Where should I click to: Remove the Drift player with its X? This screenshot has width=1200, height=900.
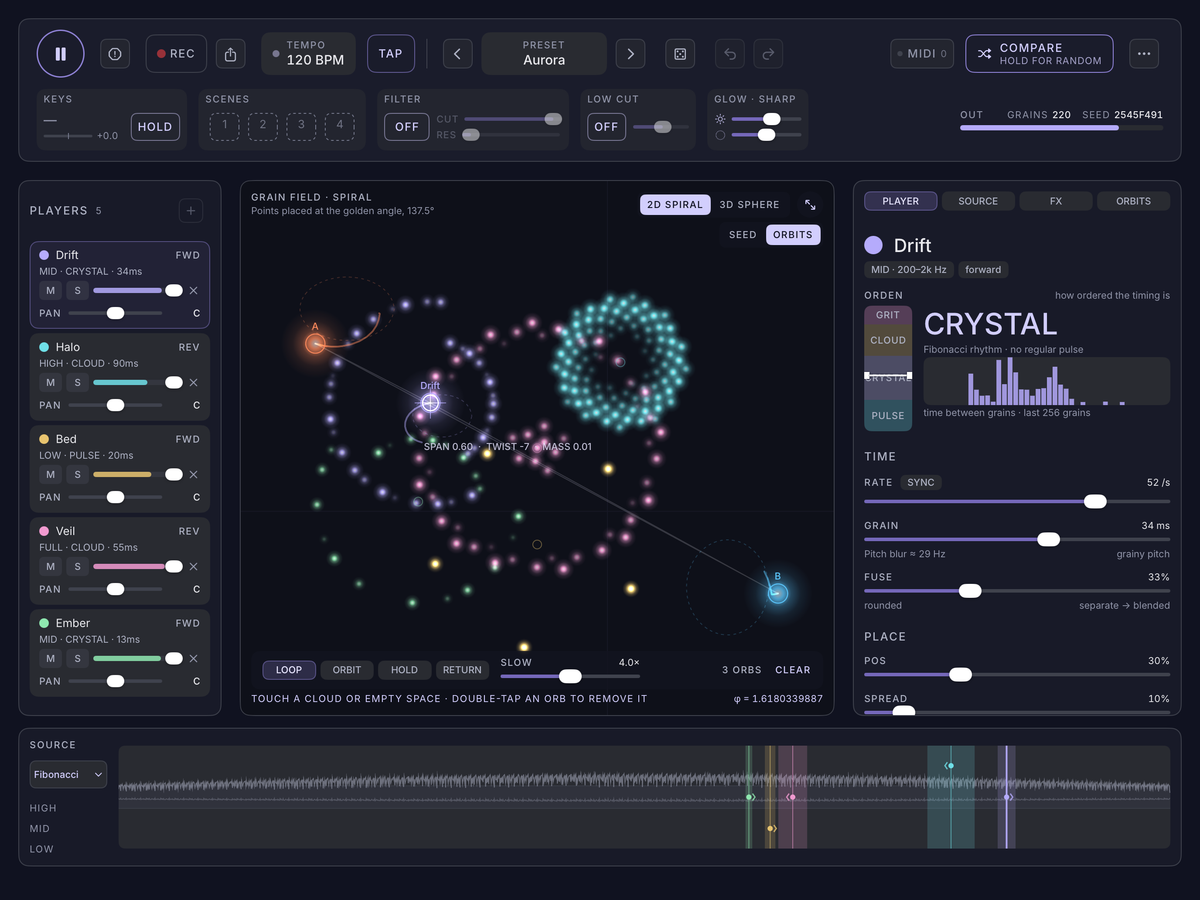(194, 291)
